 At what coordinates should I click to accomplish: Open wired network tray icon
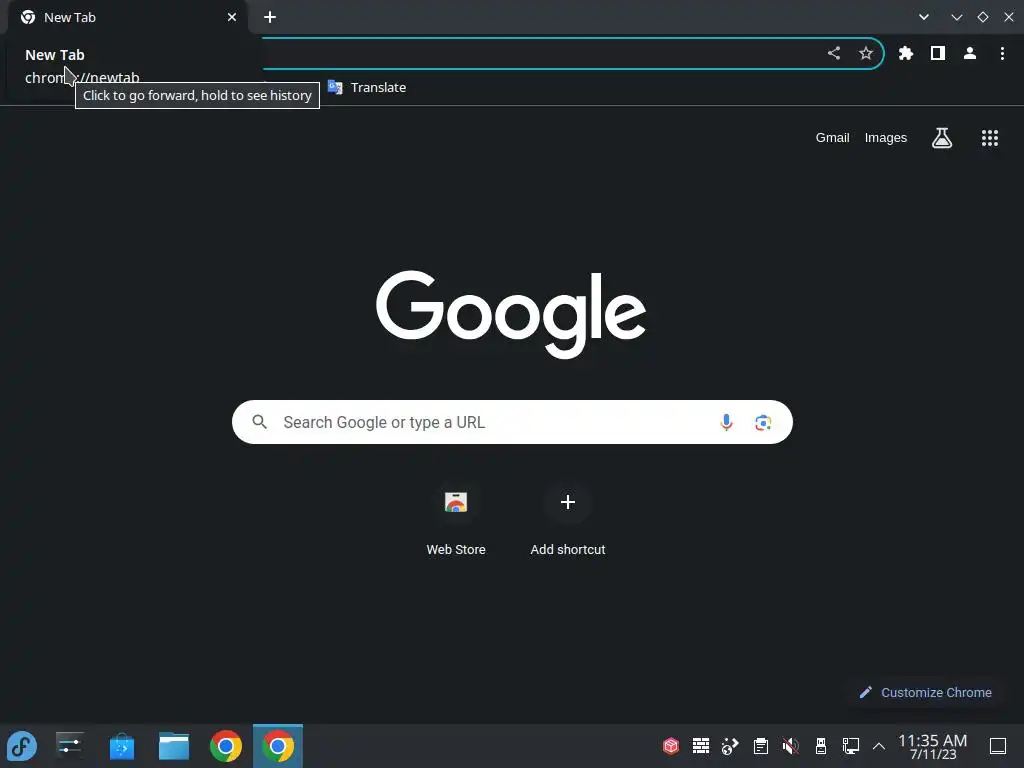coord(850,745)
